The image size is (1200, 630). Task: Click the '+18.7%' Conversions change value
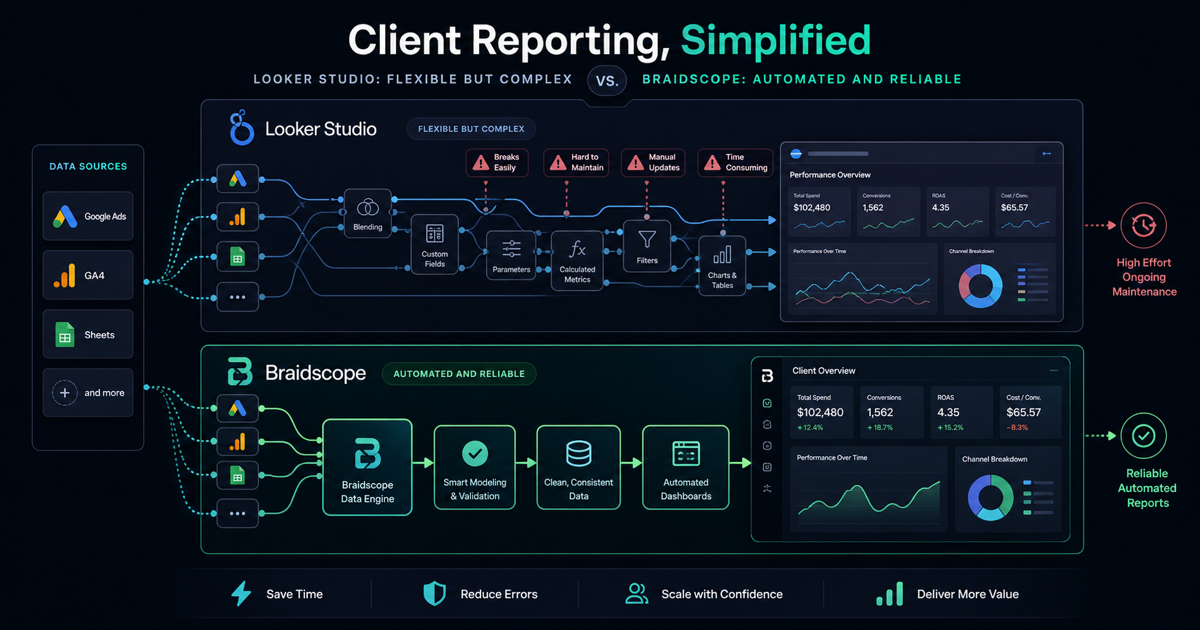point(880,428)
